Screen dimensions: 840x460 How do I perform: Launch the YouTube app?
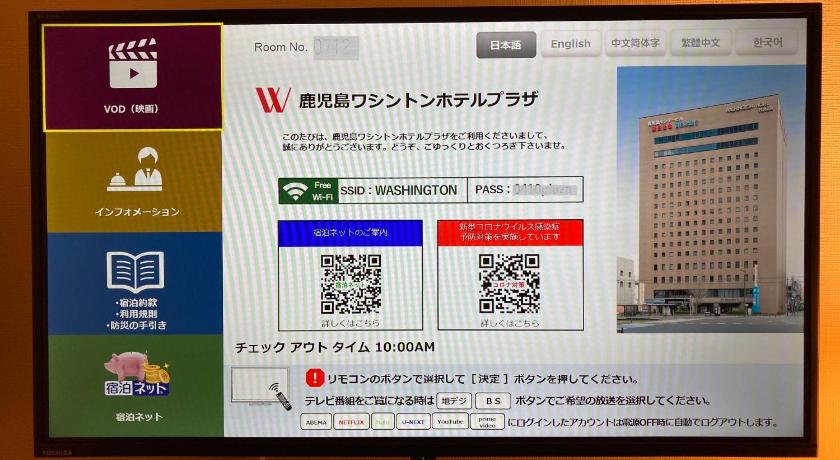click(x=450, y=421)
